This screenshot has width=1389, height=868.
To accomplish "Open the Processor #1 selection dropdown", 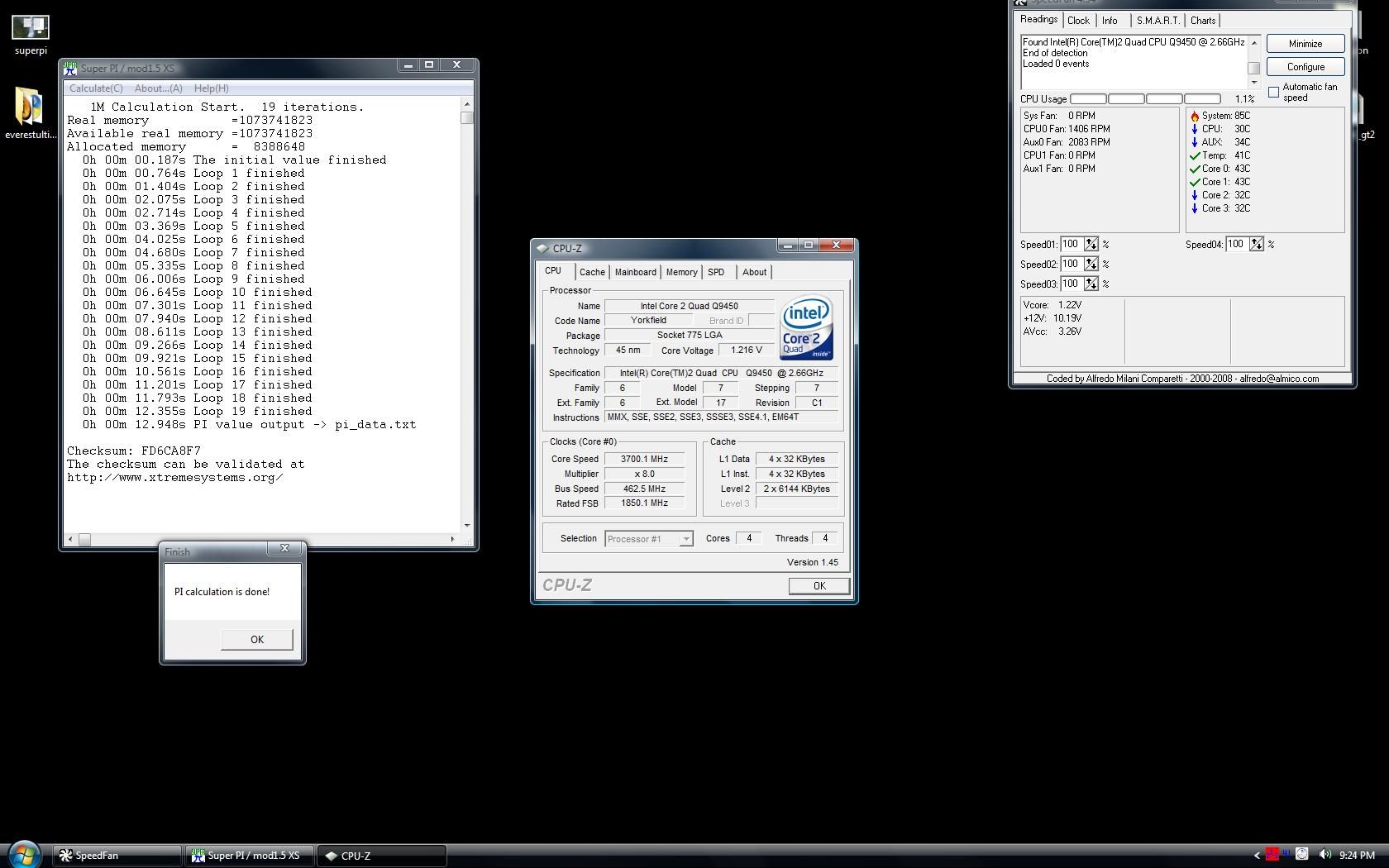I will (685, 539).
